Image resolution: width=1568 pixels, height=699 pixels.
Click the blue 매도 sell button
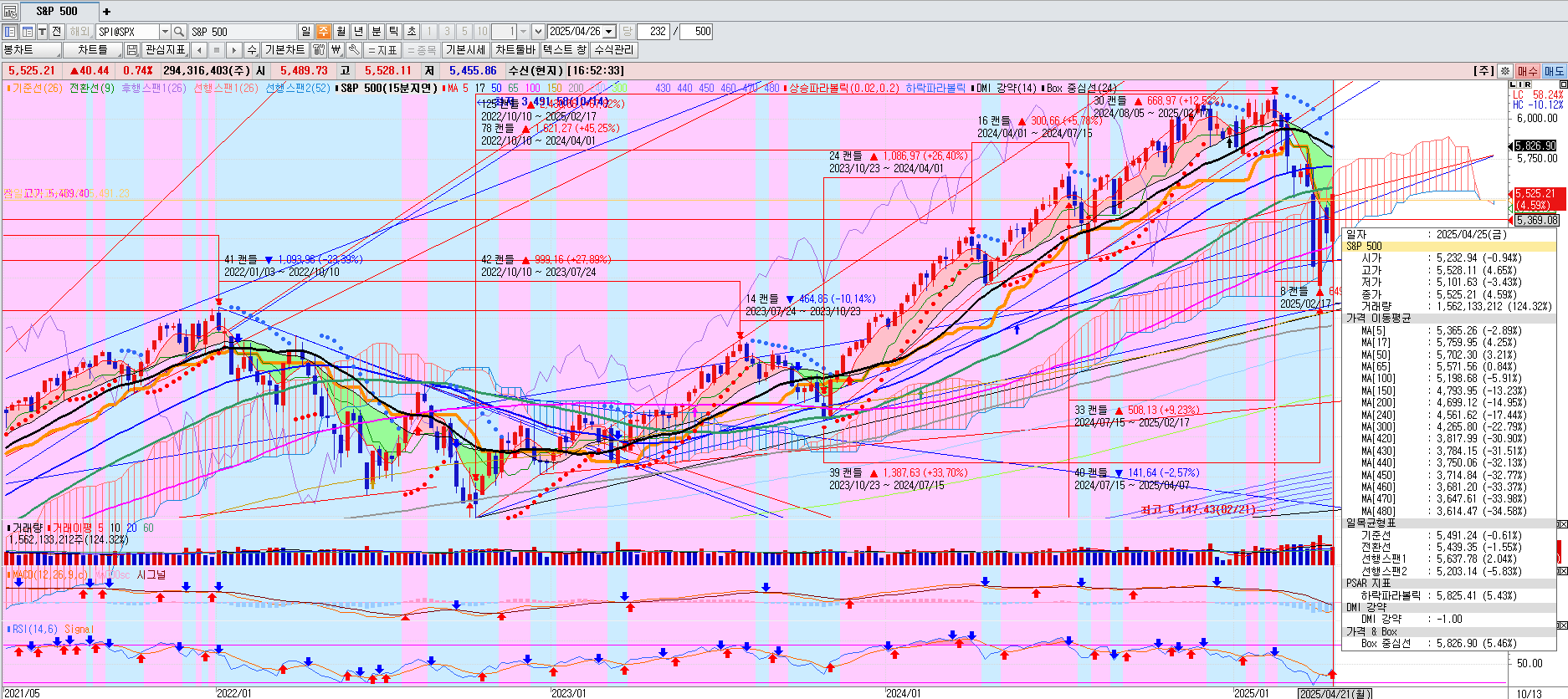(x=1555, y=71)
